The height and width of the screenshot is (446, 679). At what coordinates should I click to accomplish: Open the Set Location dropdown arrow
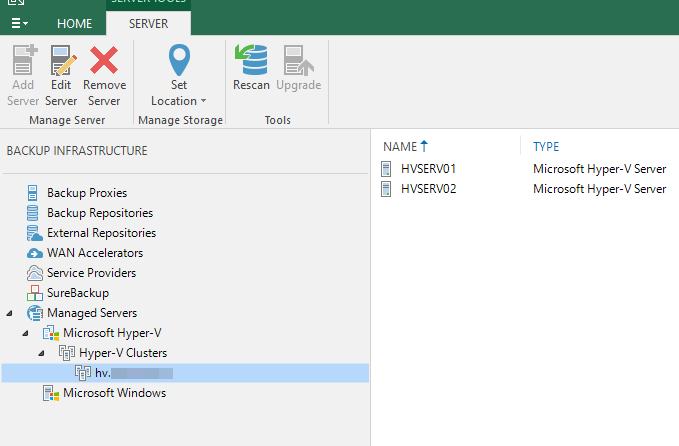point(204,101)
